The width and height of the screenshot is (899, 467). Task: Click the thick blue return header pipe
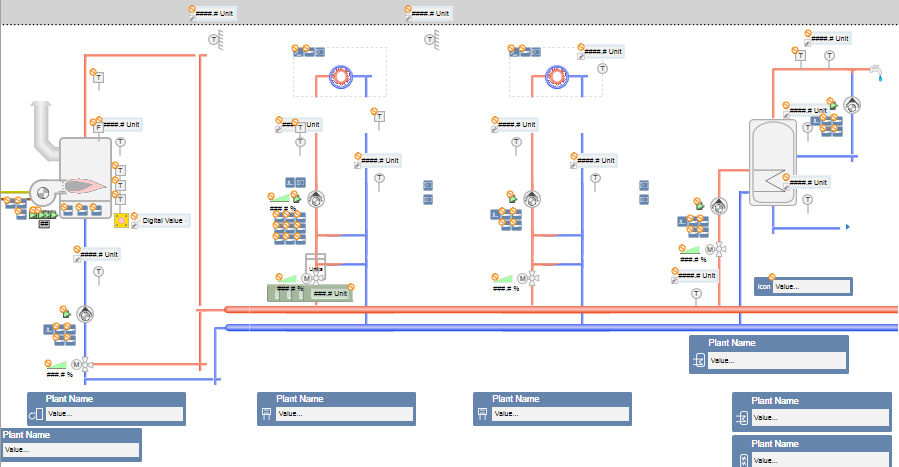pyautogui.click(x=560, y=326)
